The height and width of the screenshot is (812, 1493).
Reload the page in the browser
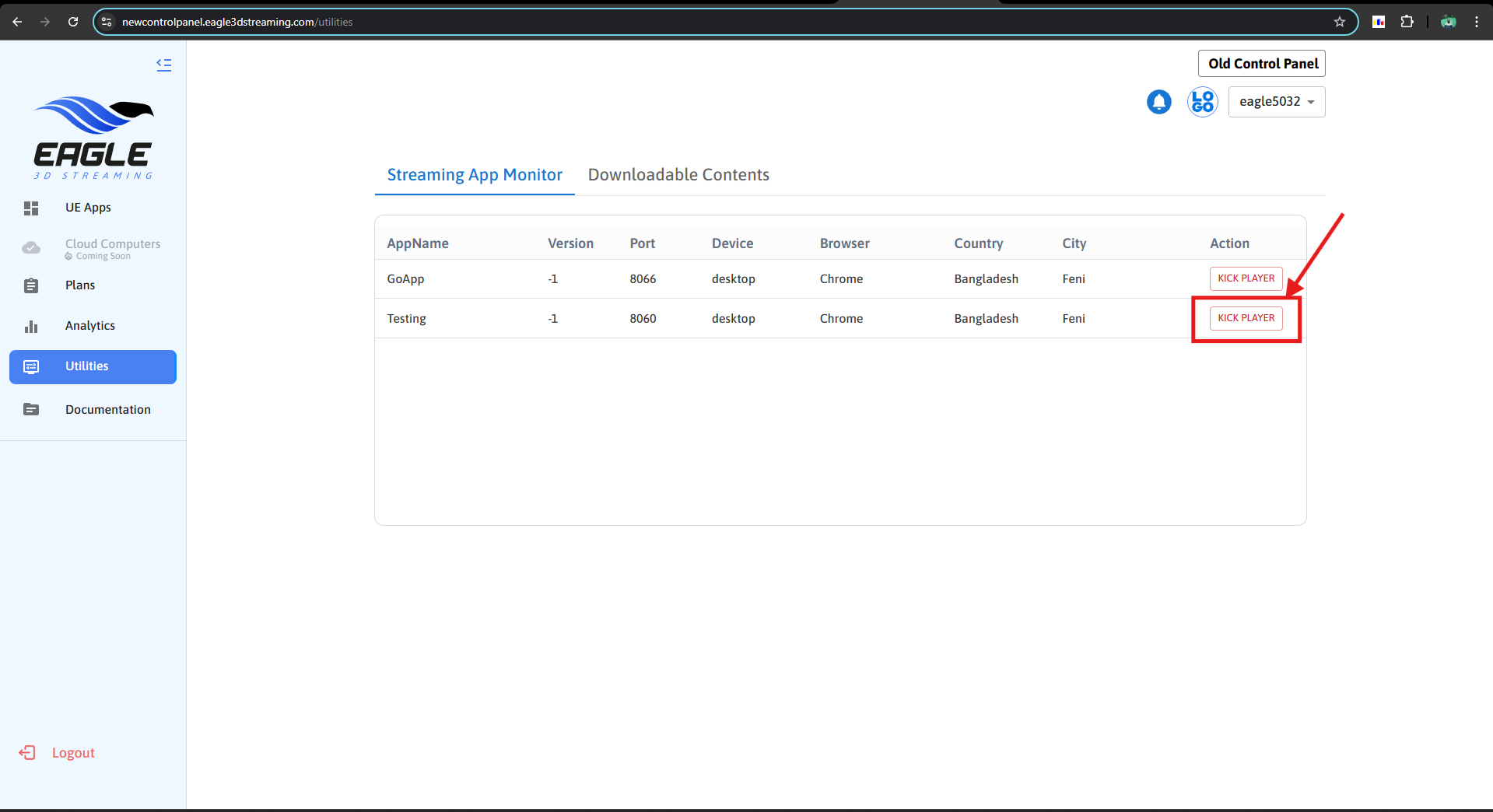tap(73, 22)
